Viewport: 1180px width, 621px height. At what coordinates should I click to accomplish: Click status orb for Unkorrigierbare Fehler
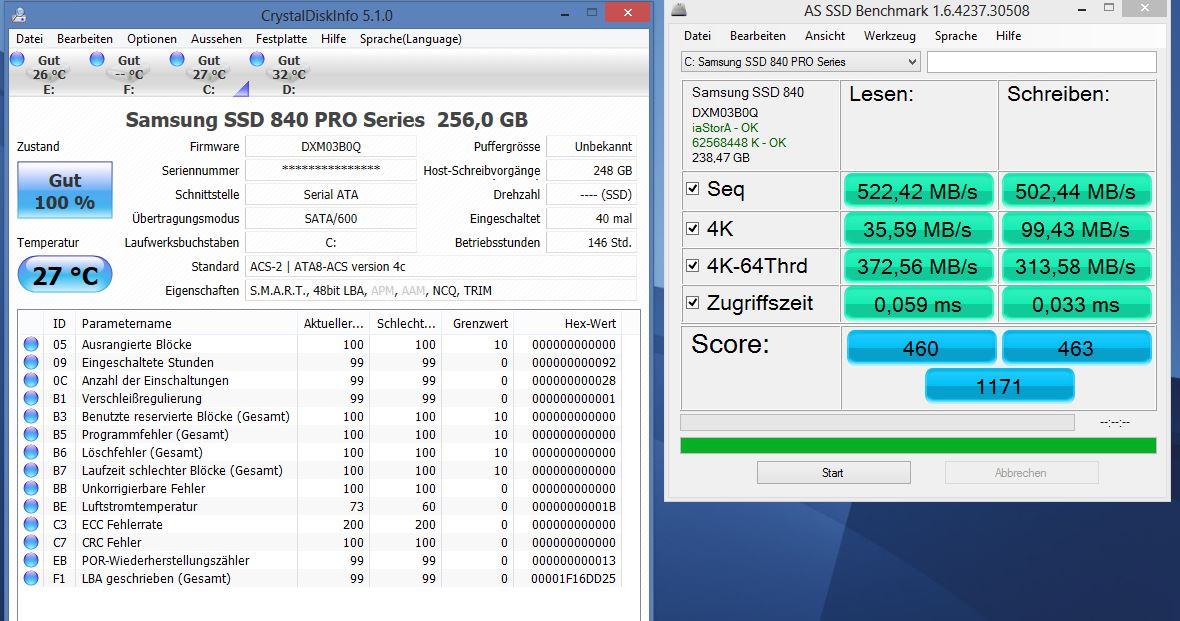[x=31, y=489]
